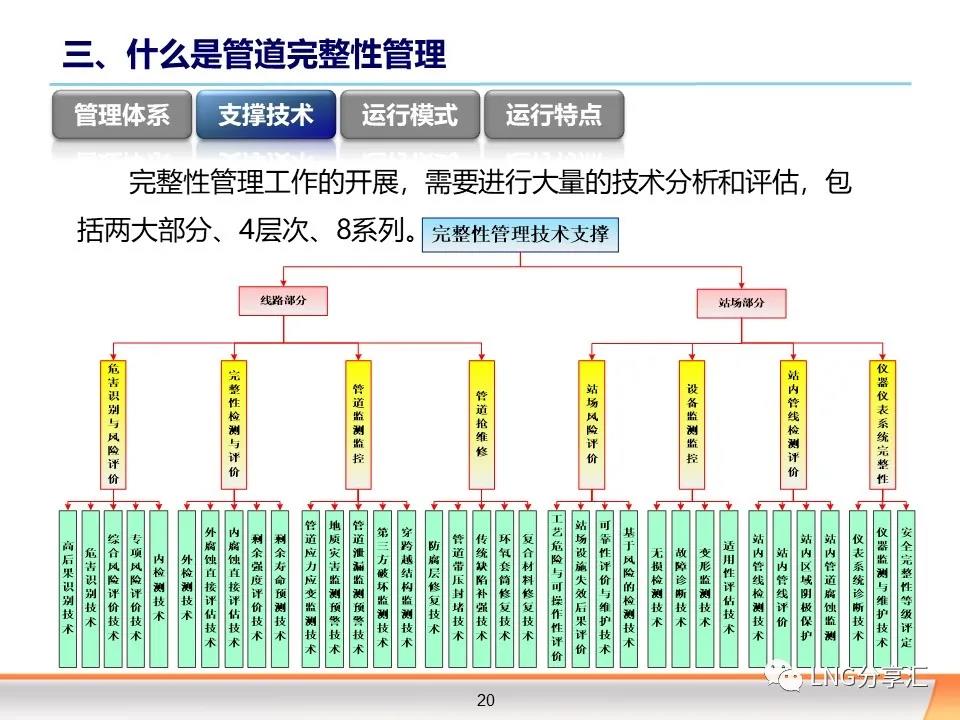Select the 站场部分 red box
Screen dimensions: 960x720
click(x=741, y=303)
